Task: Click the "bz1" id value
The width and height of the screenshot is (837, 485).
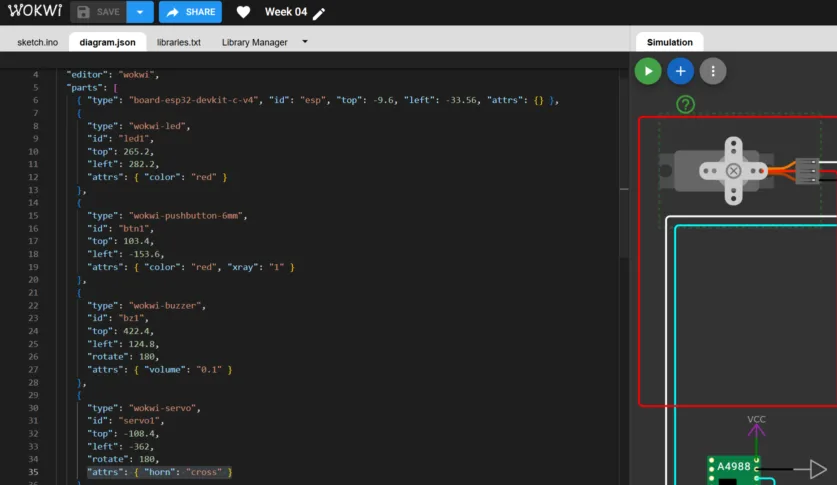Action: pyautogui.click(x=133, y=318)
